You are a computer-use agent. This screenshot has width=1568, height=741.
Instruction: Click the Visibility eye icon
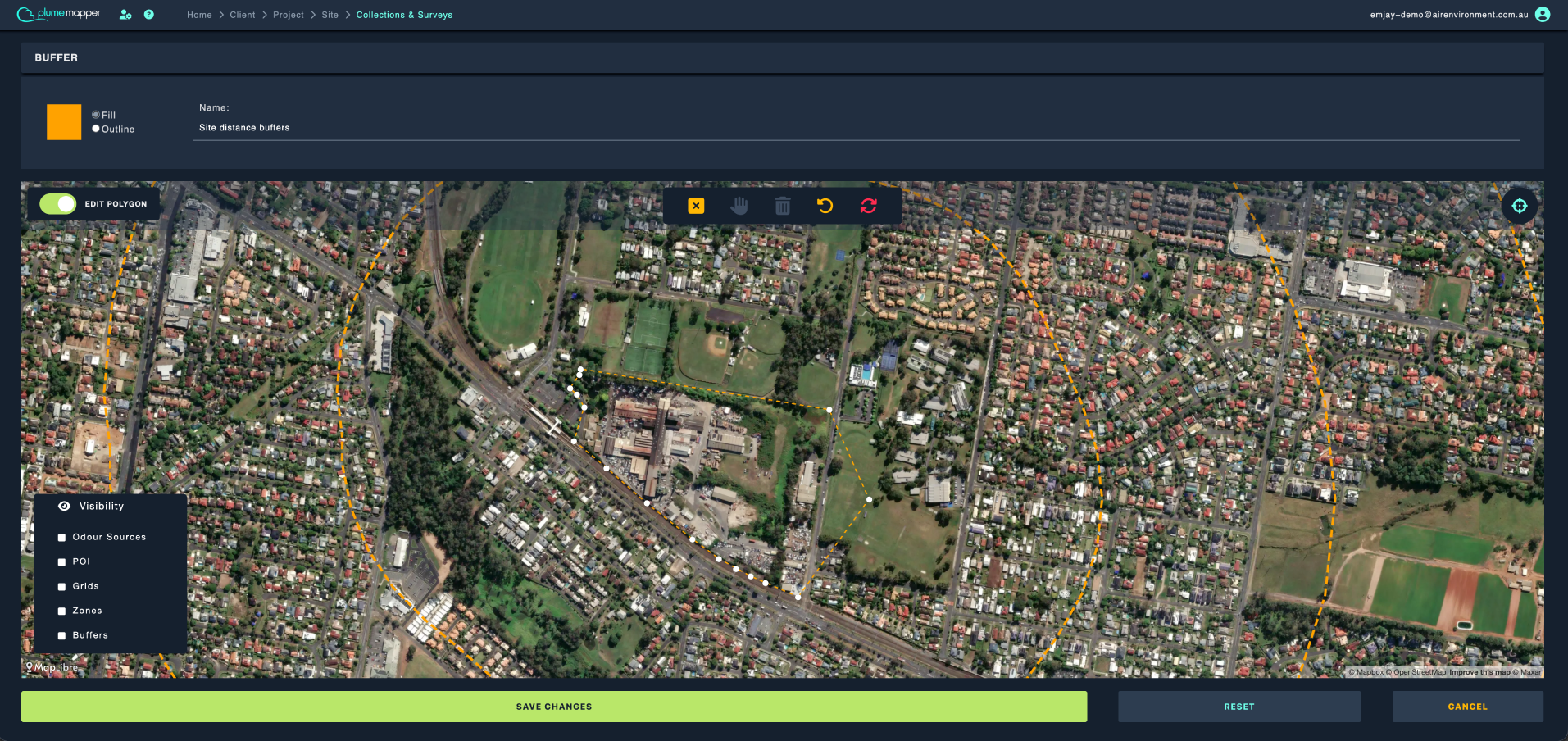[64, 507]
